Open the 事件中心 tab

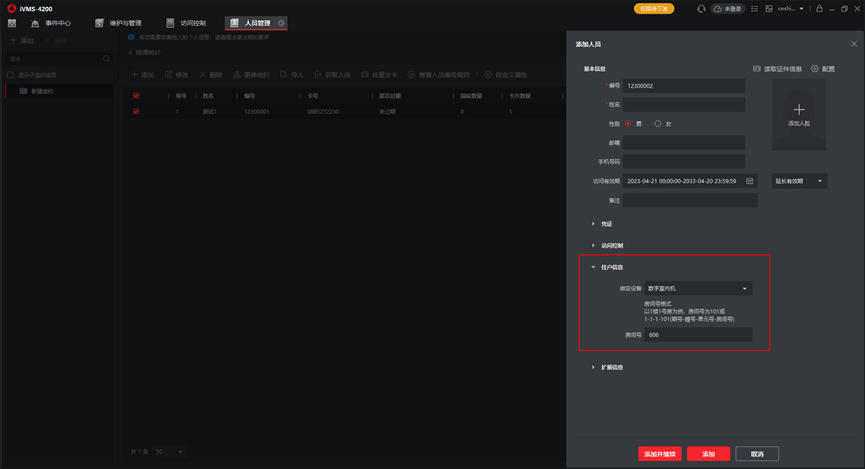pos(51,23)
